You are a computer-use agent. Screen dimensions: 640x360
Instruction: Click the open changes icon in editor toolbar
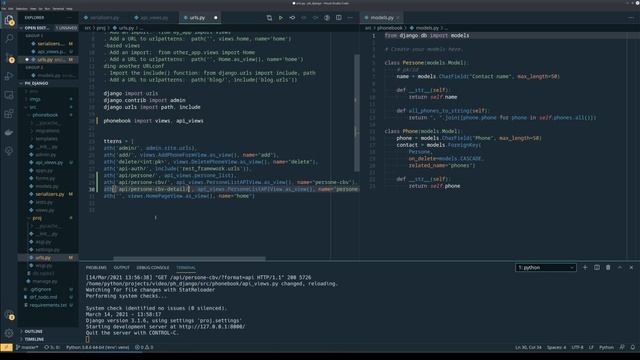[292, 18]
